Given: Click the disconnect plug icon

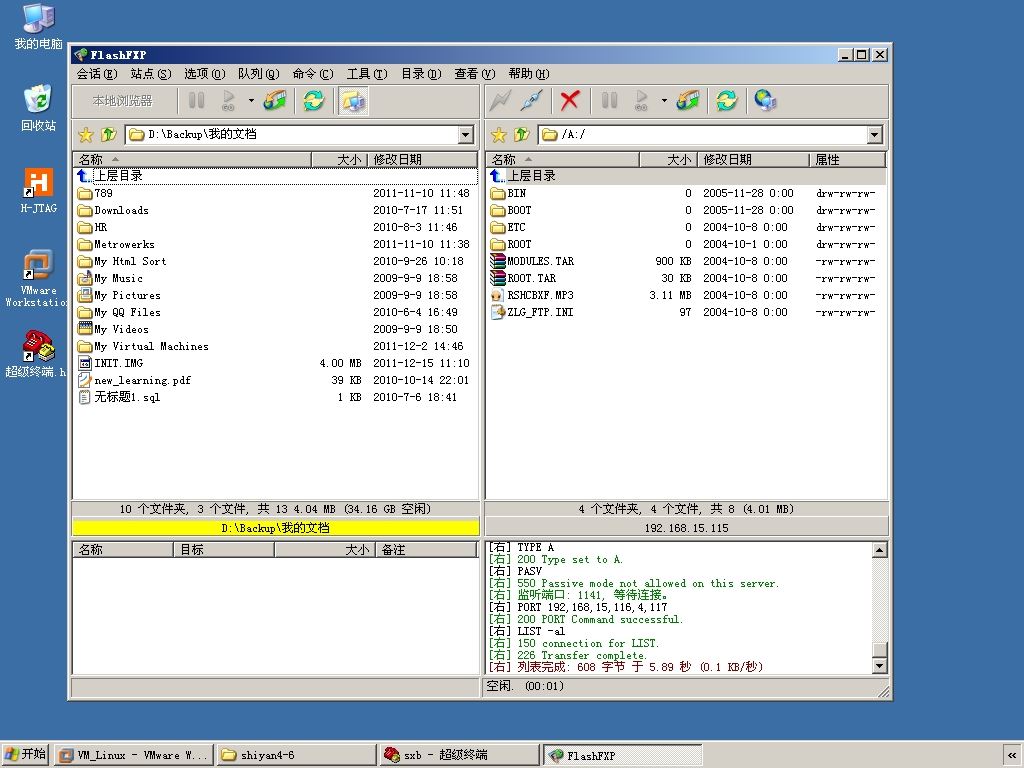Looking at the screenshot, I should (532, 101).
